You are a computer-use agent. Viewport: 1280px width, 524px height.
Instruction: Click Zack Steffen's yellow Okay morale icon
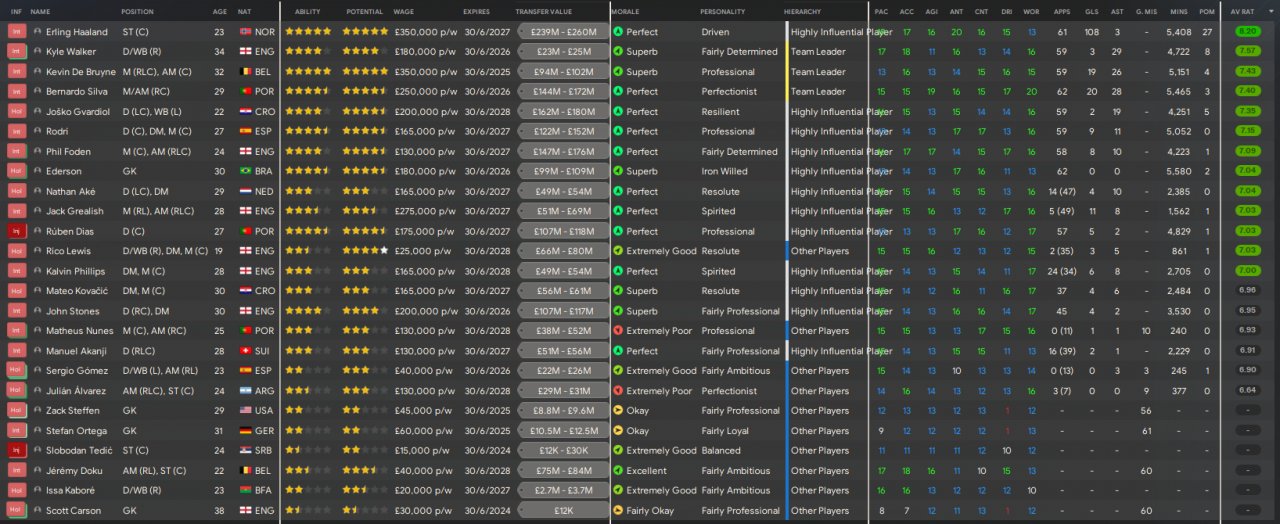coord(618,410)
